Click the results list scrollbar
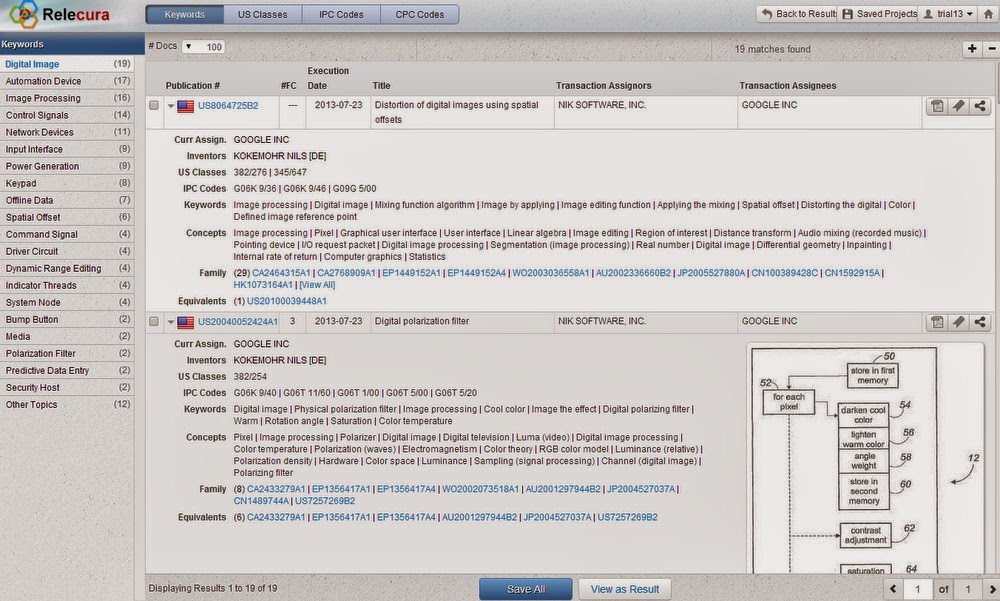 tap(997, 83)
